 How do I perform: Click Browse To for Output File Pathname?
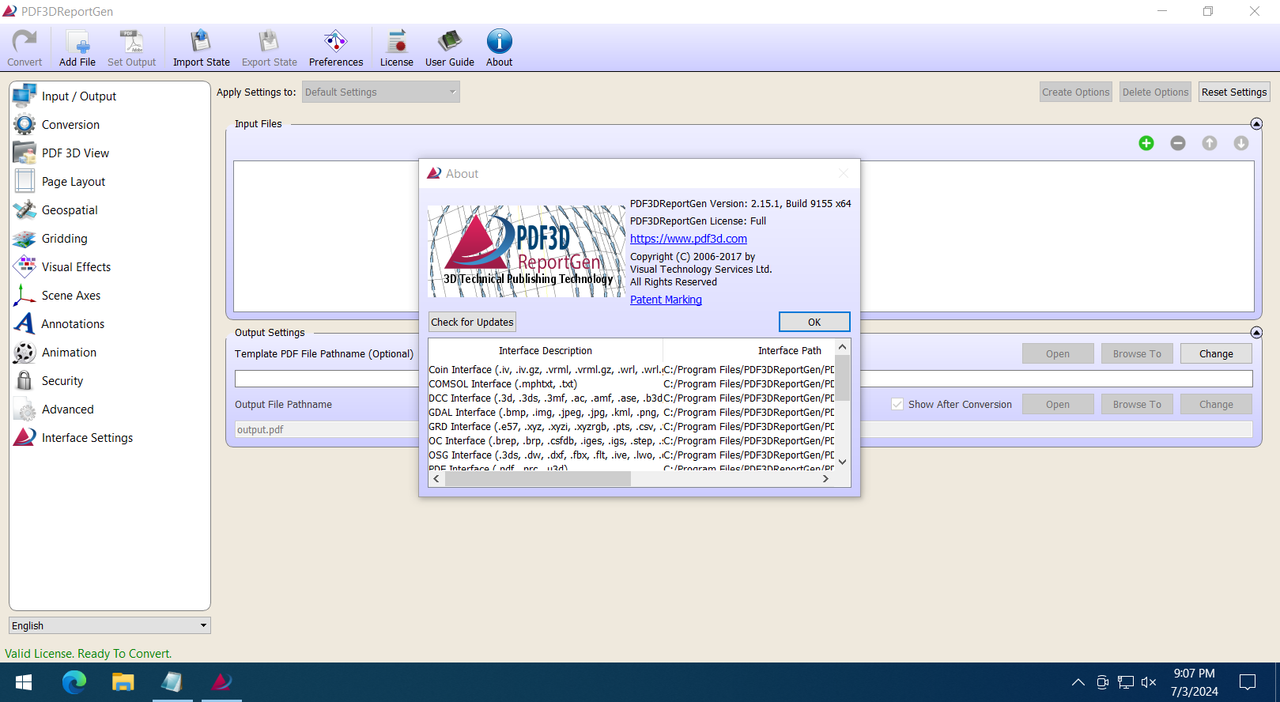point(1137,405)
